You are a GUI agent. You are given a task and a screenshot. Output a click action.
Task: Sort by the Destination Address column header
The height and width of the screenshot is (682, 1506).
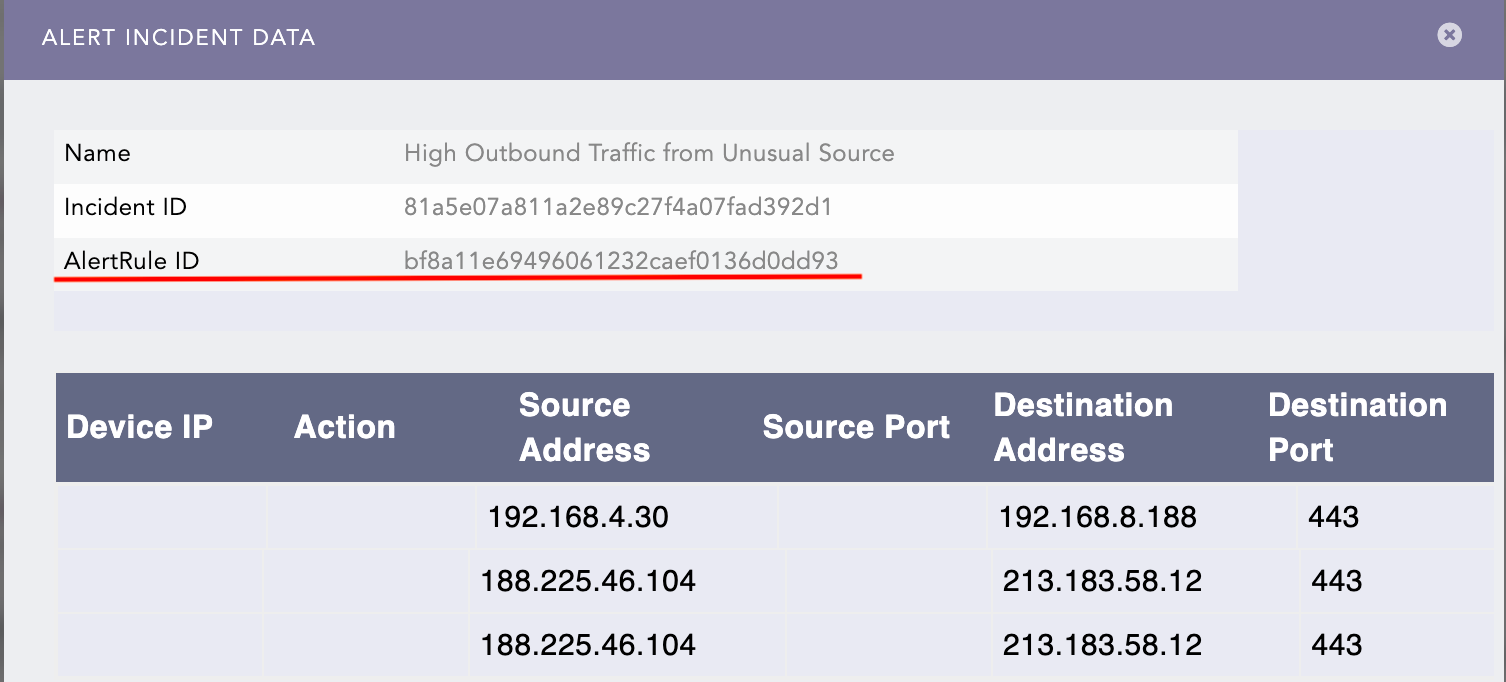[1082, 427]
